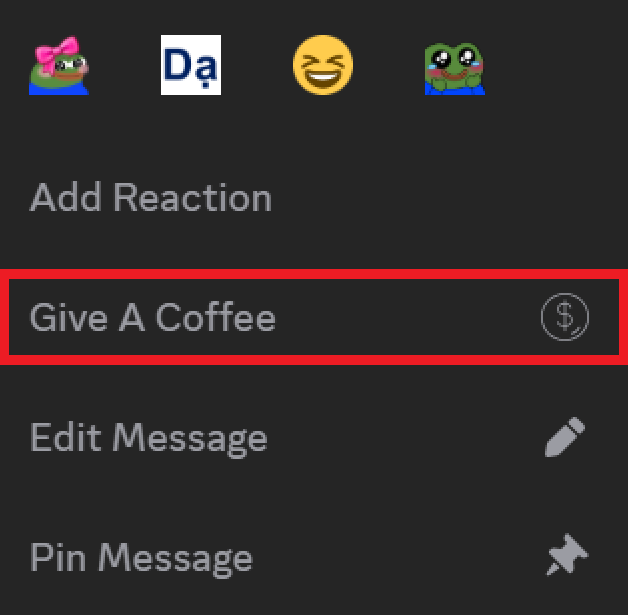Click the pushpin icon next to Pin Message
This screenshot has height=615, width=628.
(566, 555)
